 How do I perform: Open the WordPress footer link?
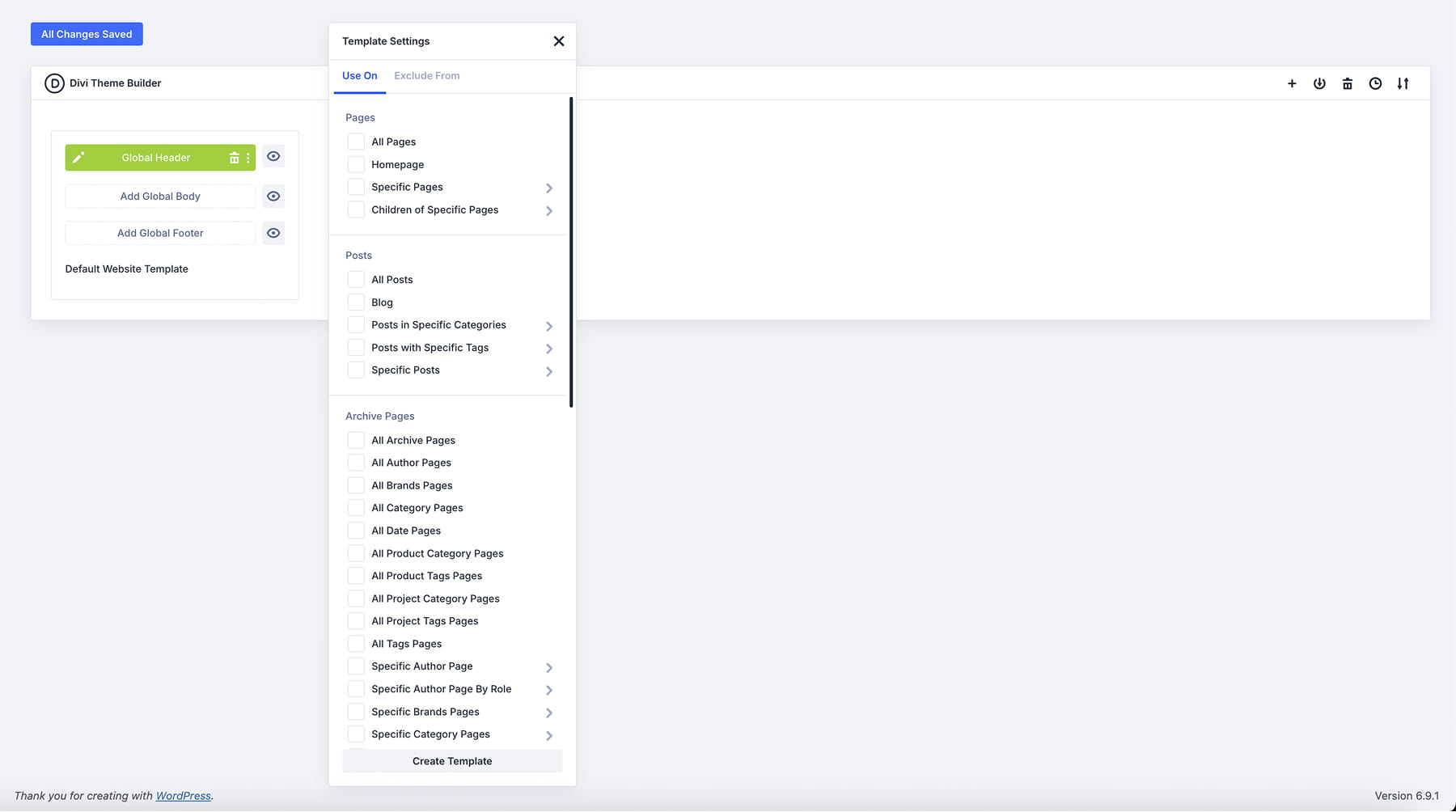(x=183, y=796)
